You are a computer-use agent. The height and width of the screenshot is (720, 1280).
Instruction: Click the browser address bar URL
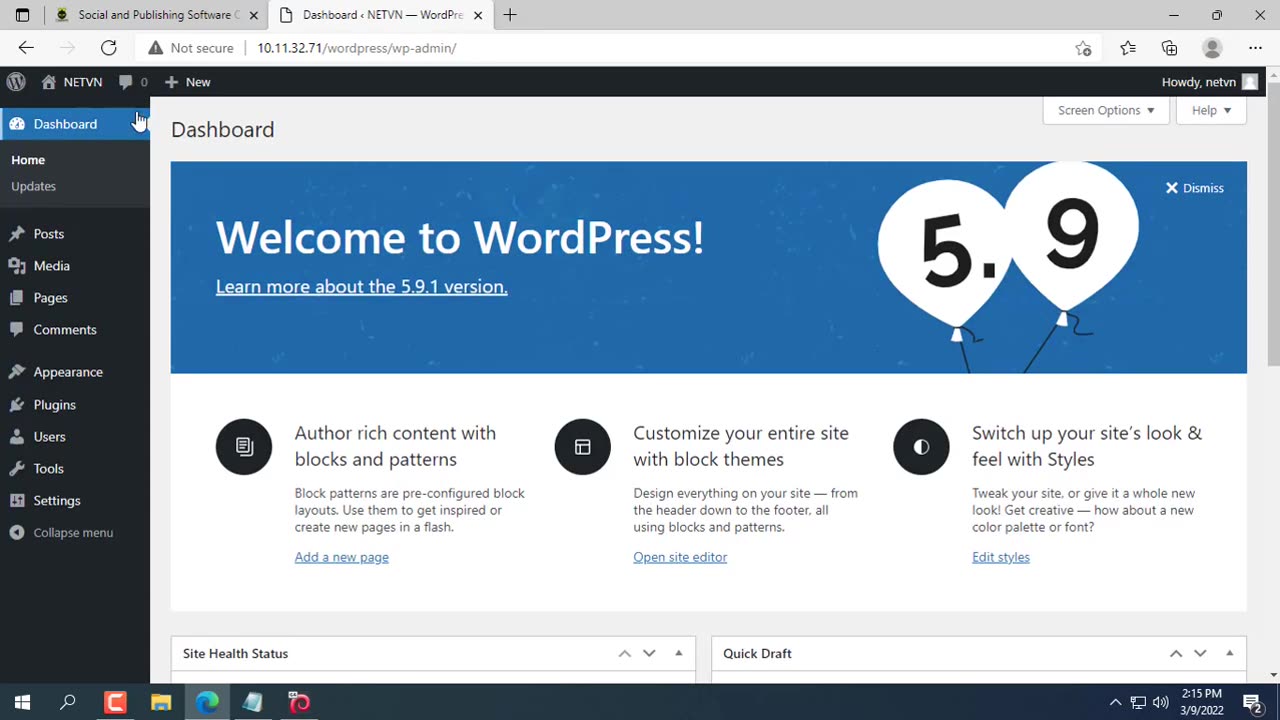click(x=357, y=48)
